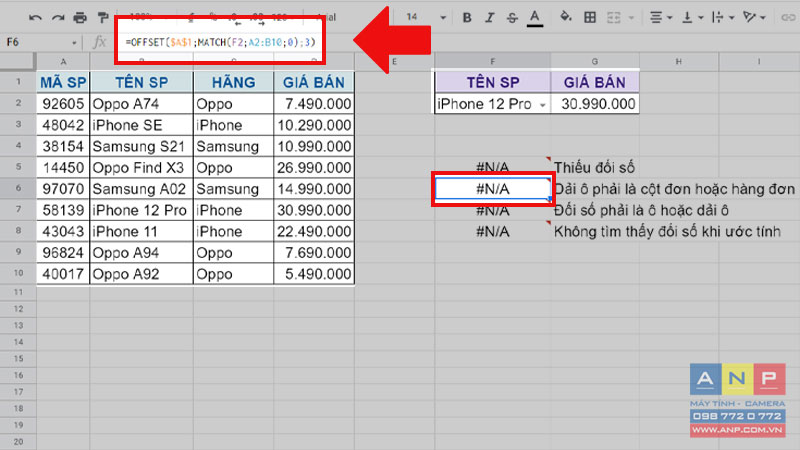This screenshot has width=800, height=450.
Task: Select the price cell 26.990.000
Action: tap(314, 167)
